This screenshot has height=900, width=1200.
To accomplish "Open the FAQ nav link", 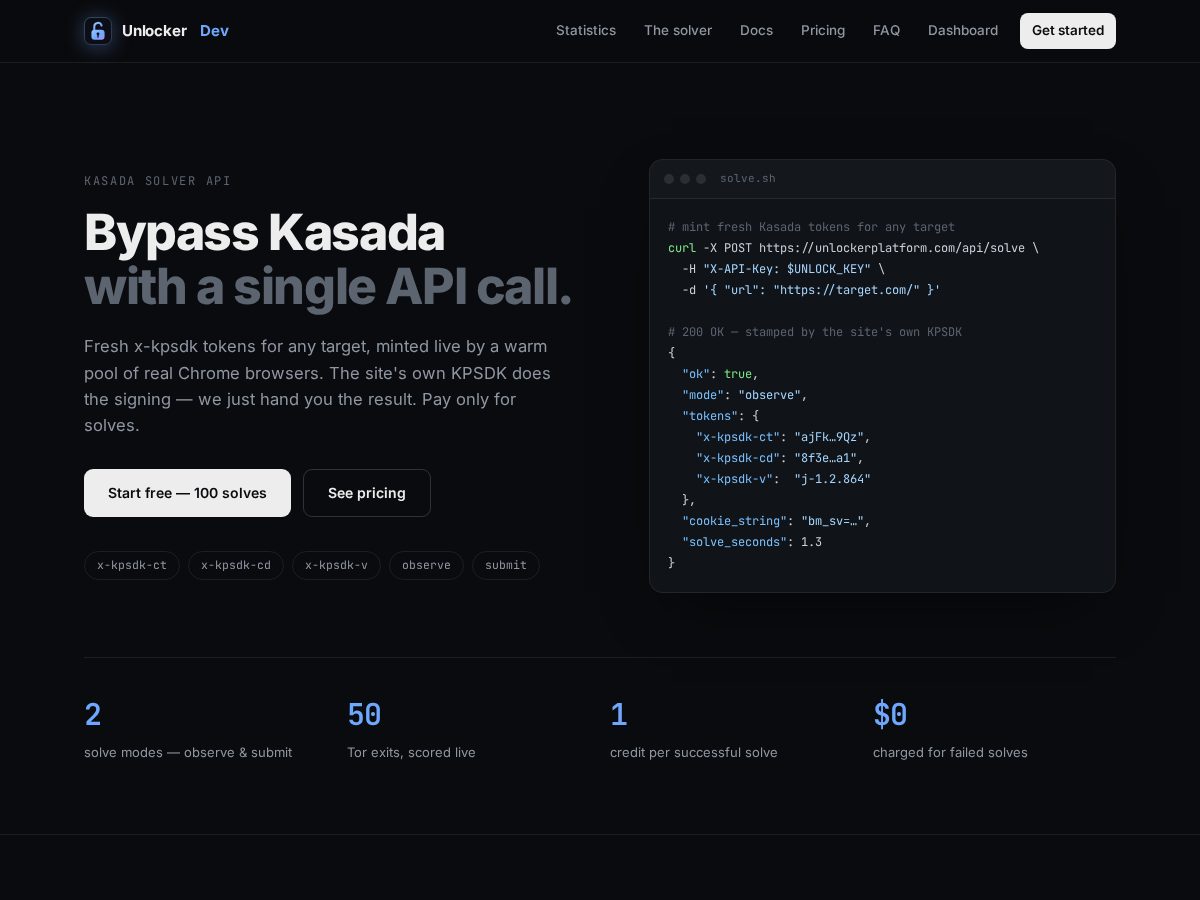I will pyautogui.click(x=886, y=31).
